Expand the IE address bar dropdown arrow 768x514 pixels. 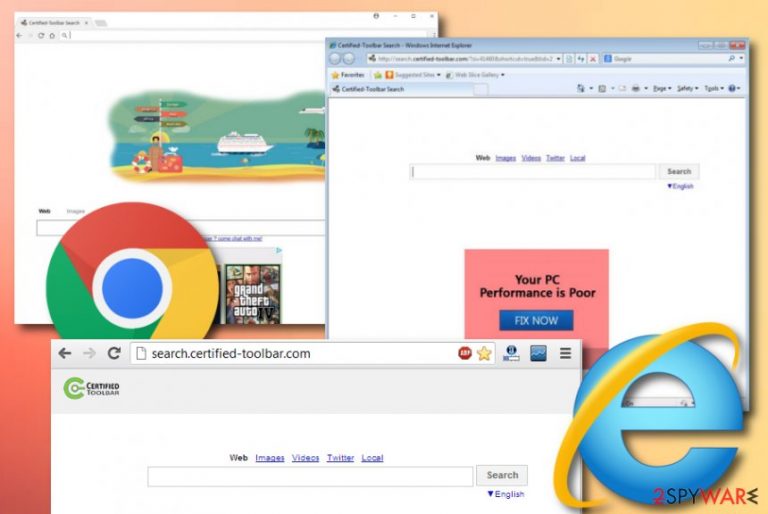pos(558,59)
